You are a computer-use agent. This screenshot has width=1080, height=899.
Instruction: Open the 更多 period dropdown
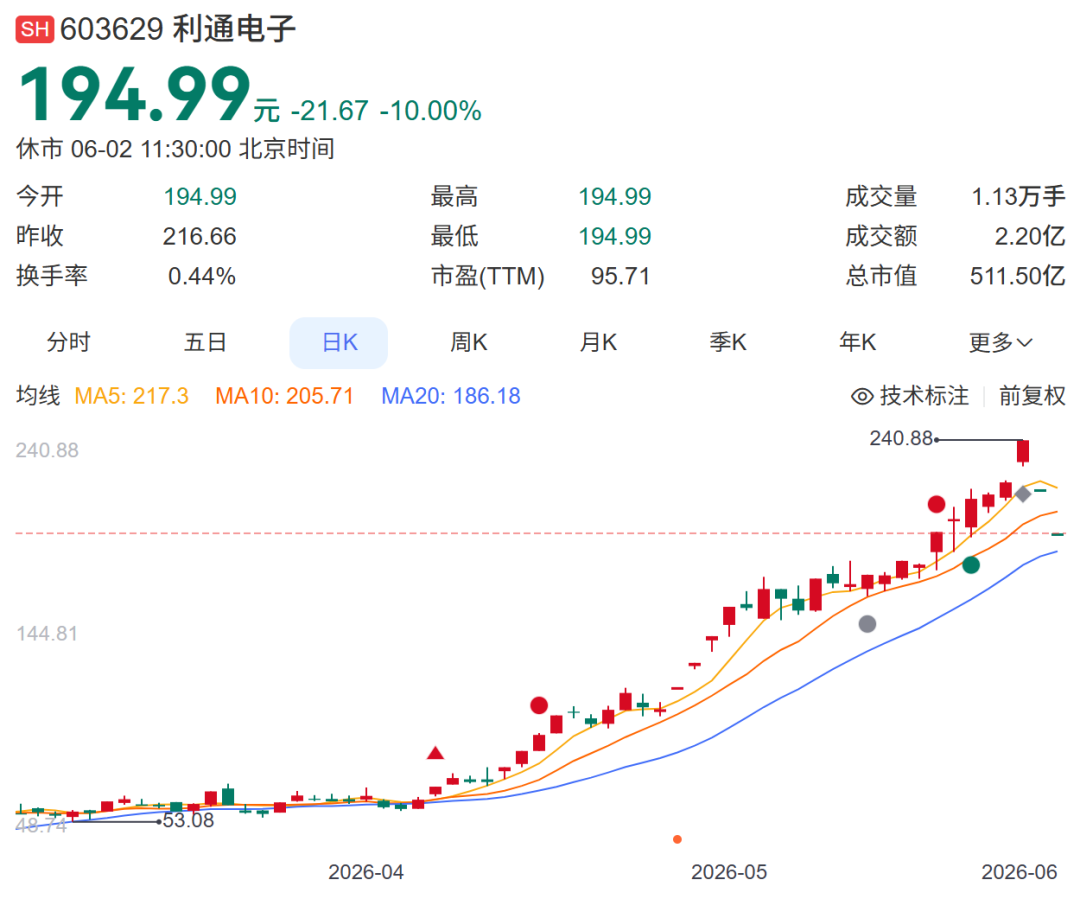click(x=999, y=342)
